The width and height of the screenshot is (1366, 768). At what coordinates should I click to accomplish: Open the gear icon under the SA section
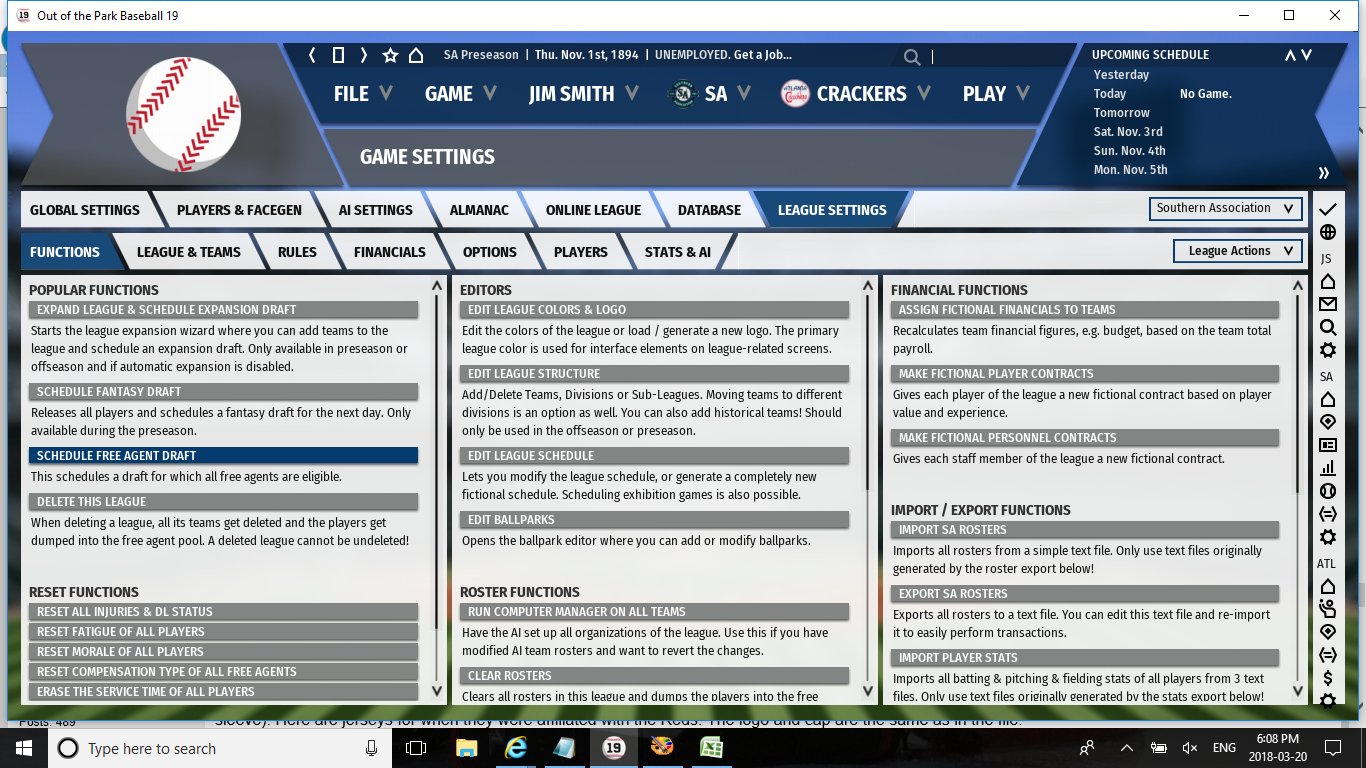1327,537
